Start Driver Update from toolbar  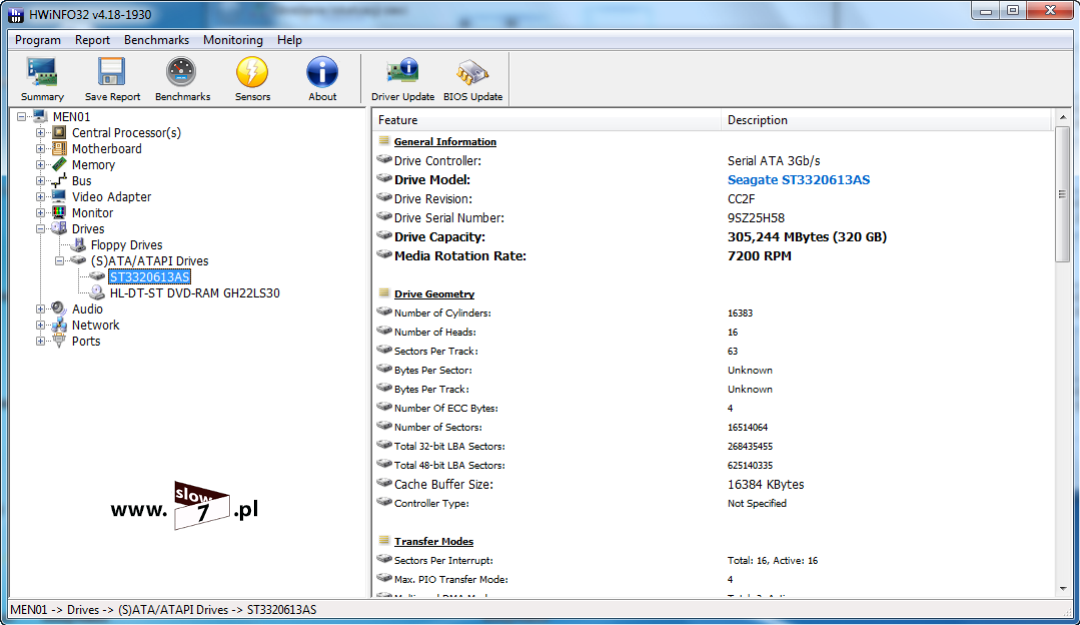click(x=403, y=72)
